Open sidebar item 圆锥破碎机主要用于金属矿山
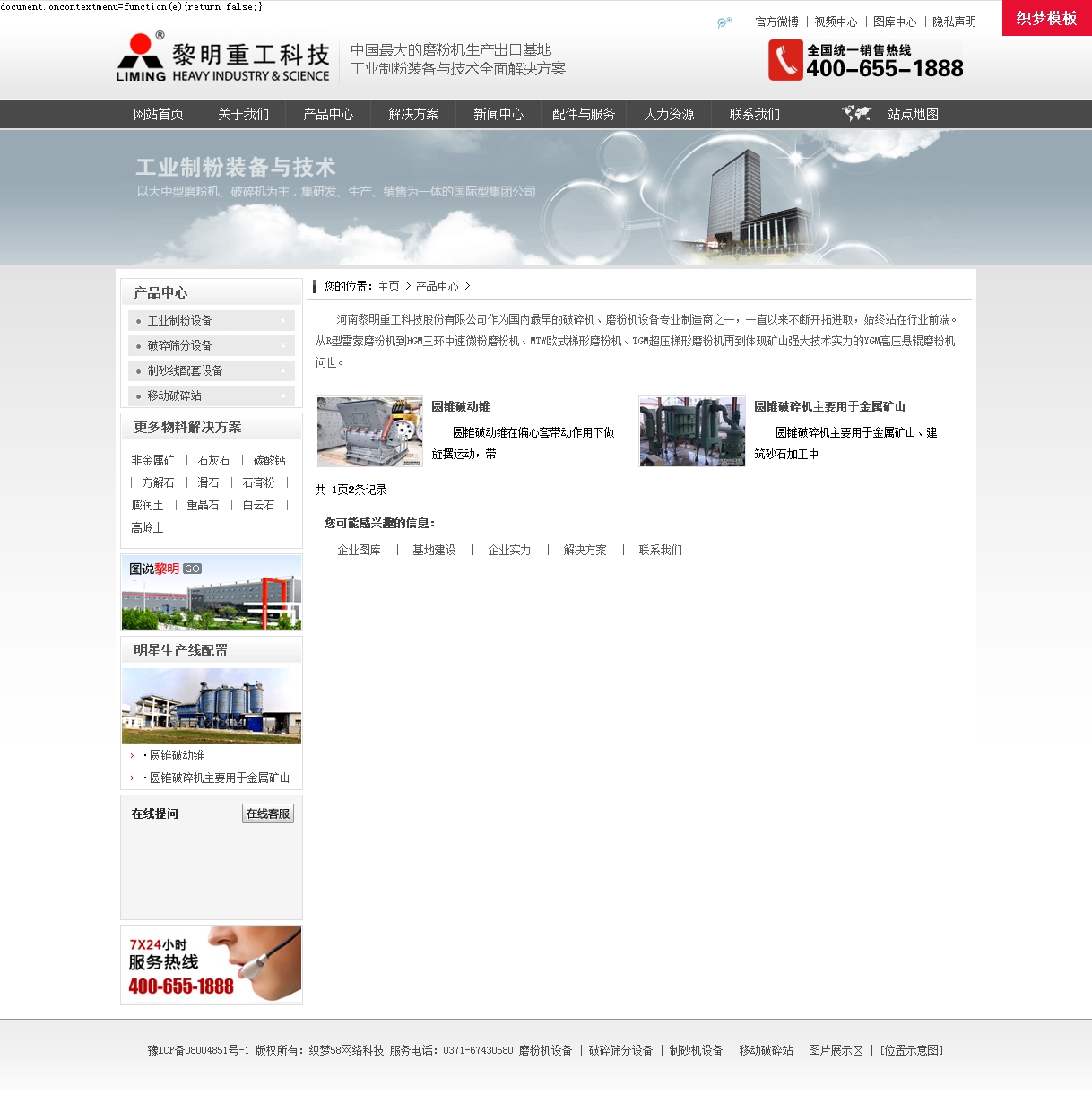Screen dimensions: 1092x1095 tap(220, 778)
